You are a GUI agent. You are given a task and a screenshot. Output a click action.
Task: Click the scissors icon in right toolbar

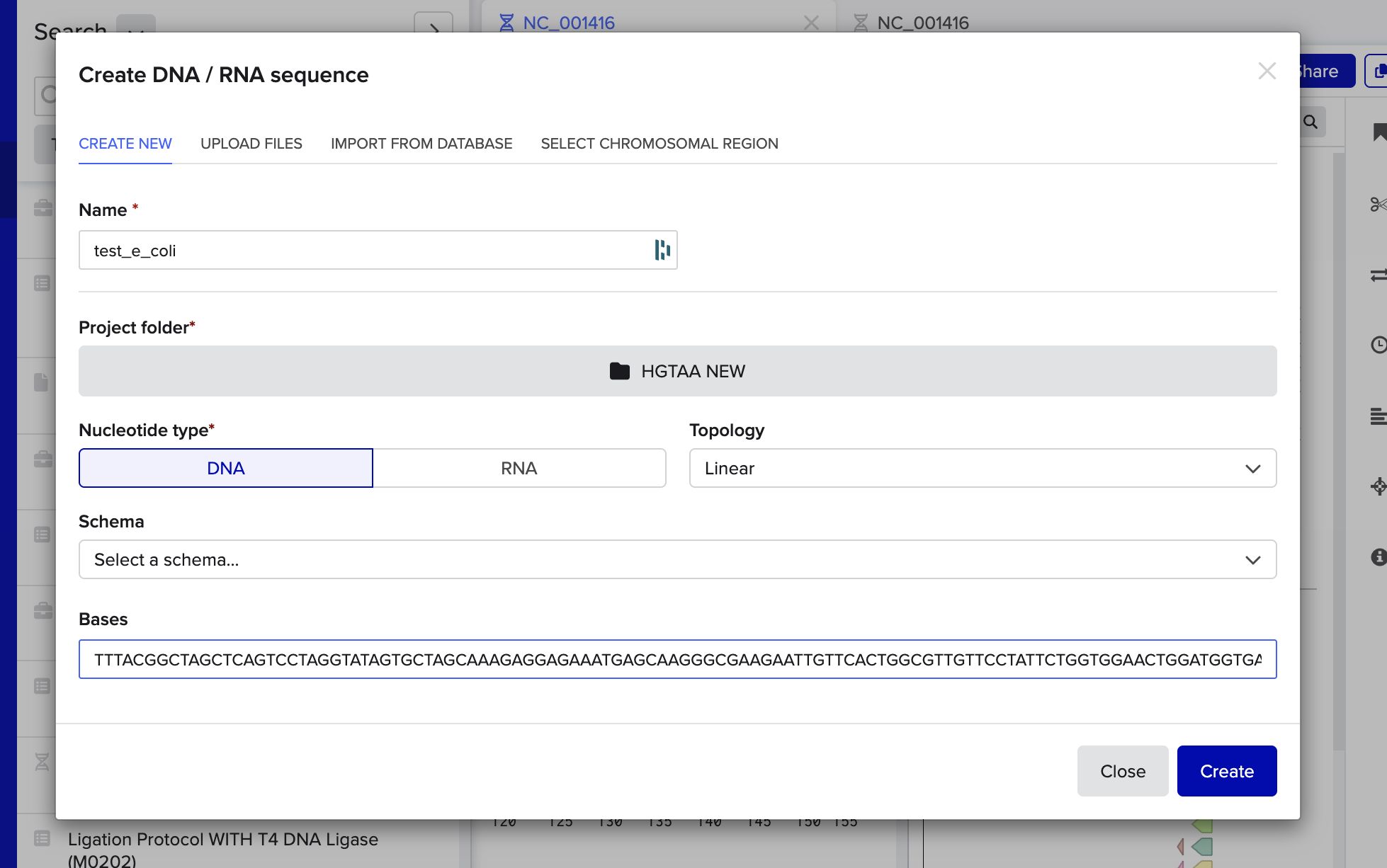tap(1377, 205)
